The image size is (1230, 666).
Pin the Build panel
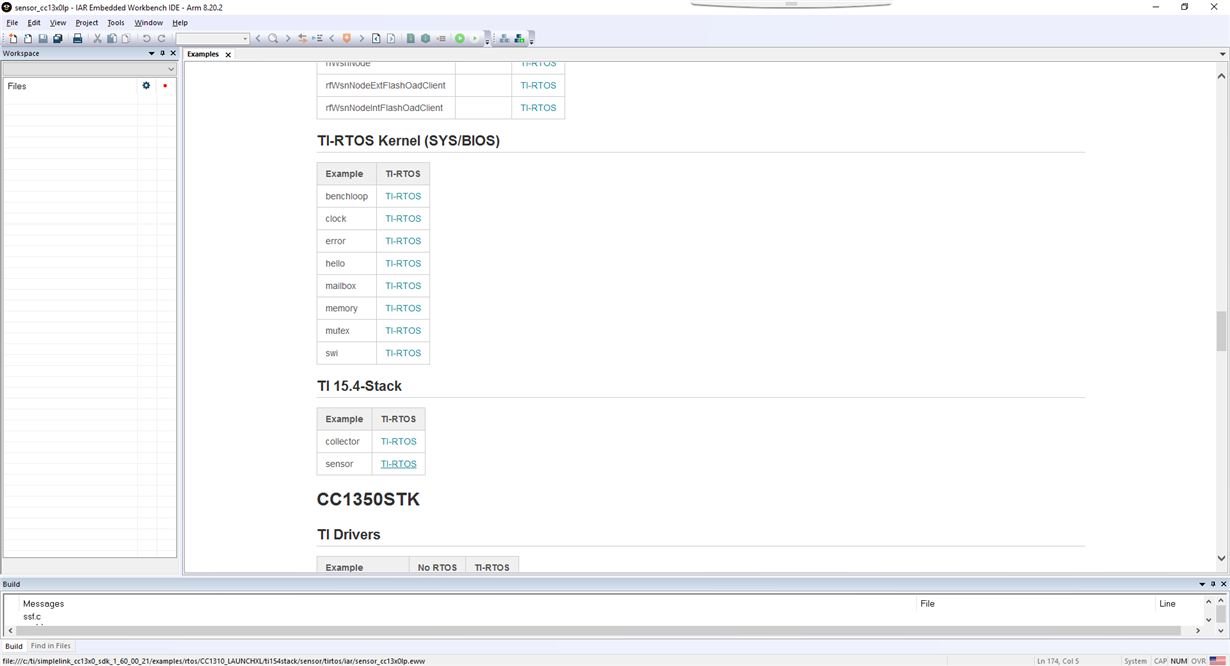1213,584
